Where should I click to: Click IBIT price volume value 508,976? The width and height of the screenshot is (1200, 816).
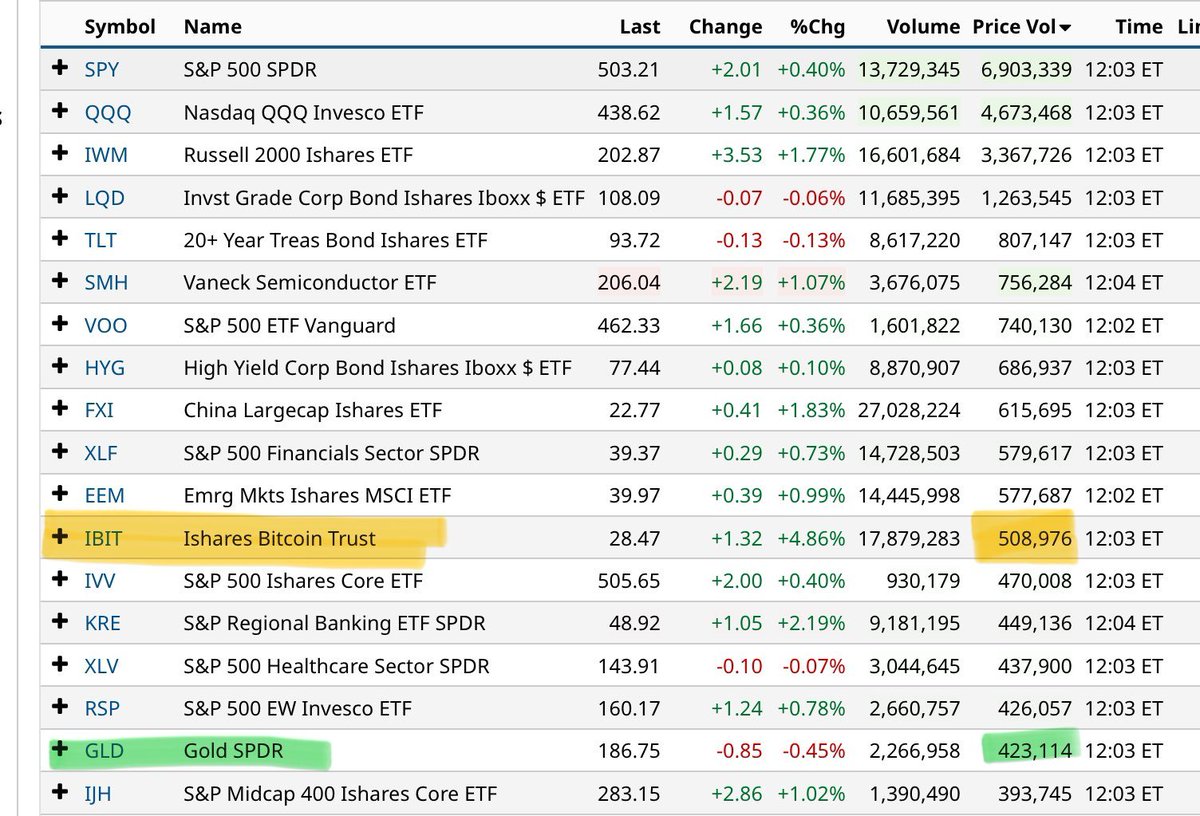tap(1034, 539)
